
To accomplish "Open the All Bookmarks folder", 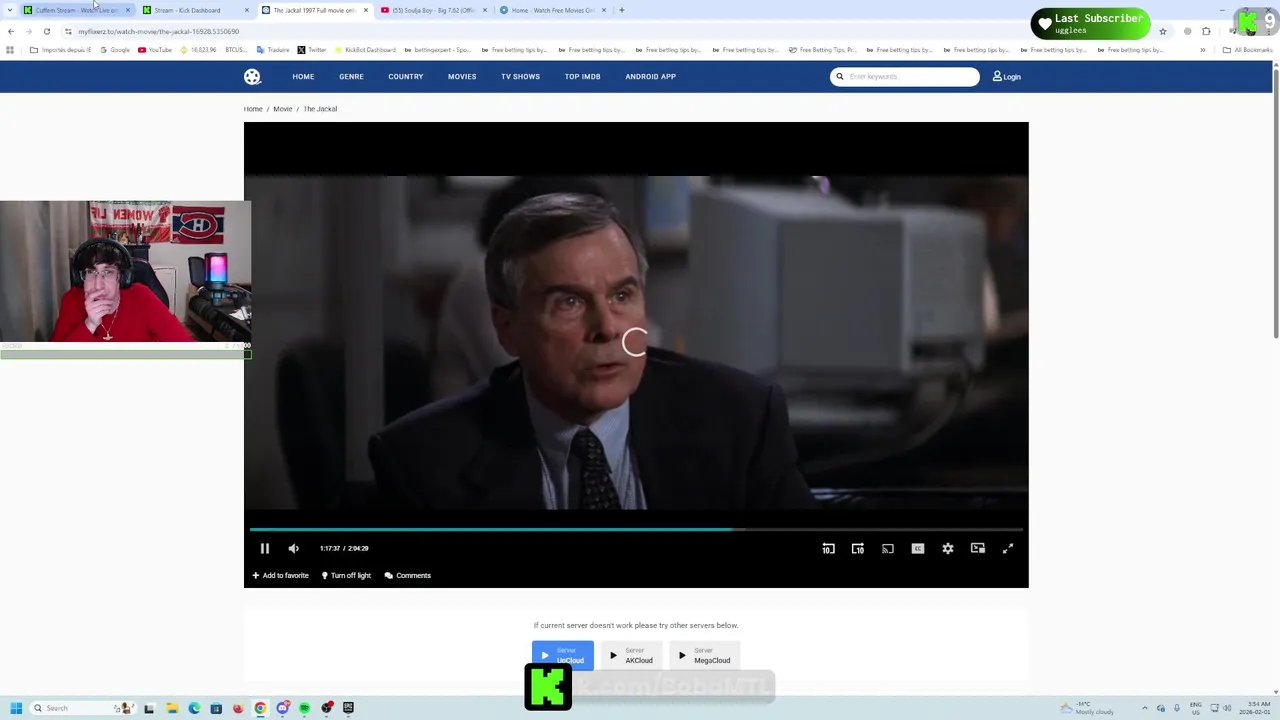I will 1248,50.
